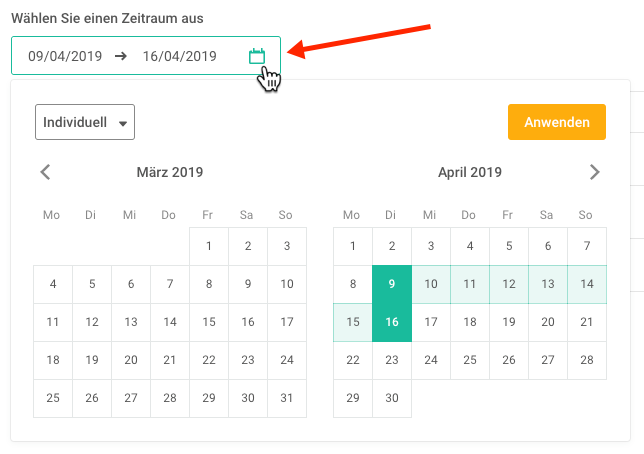Choose March 15 in the calendar

click(x=209, y=322)
